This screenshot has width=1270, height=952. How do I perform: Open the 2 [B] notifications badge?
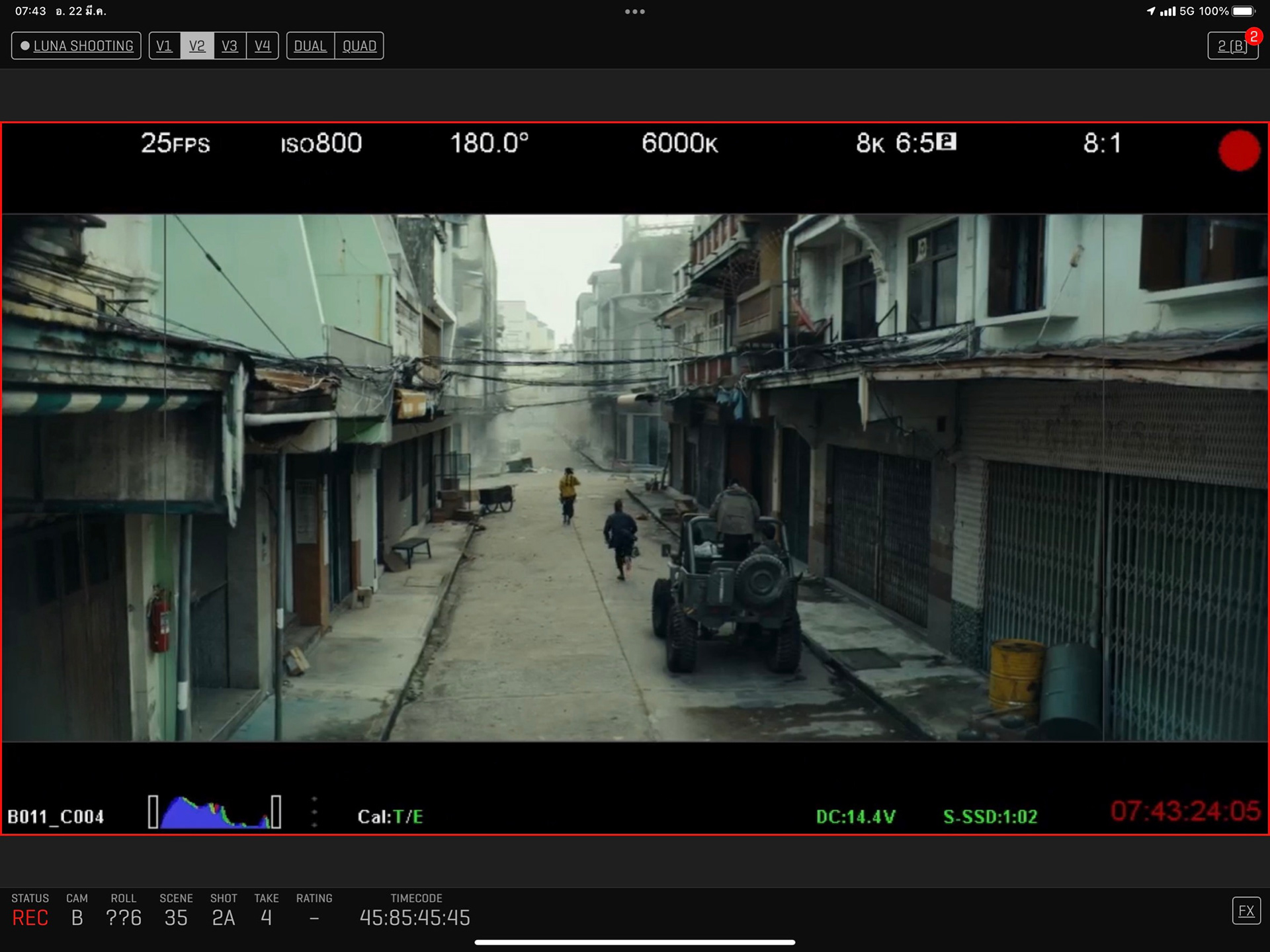1232,46
